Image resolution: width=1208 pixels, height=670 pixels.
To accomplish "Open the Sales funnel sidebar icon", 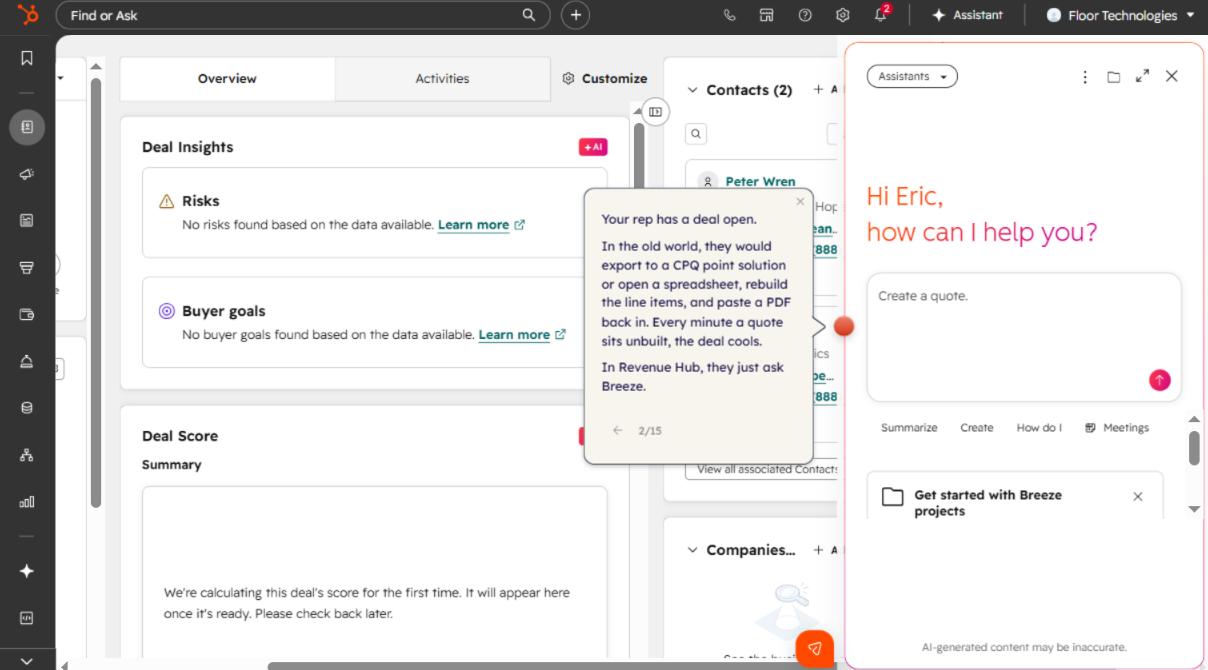I will [27, 268].
